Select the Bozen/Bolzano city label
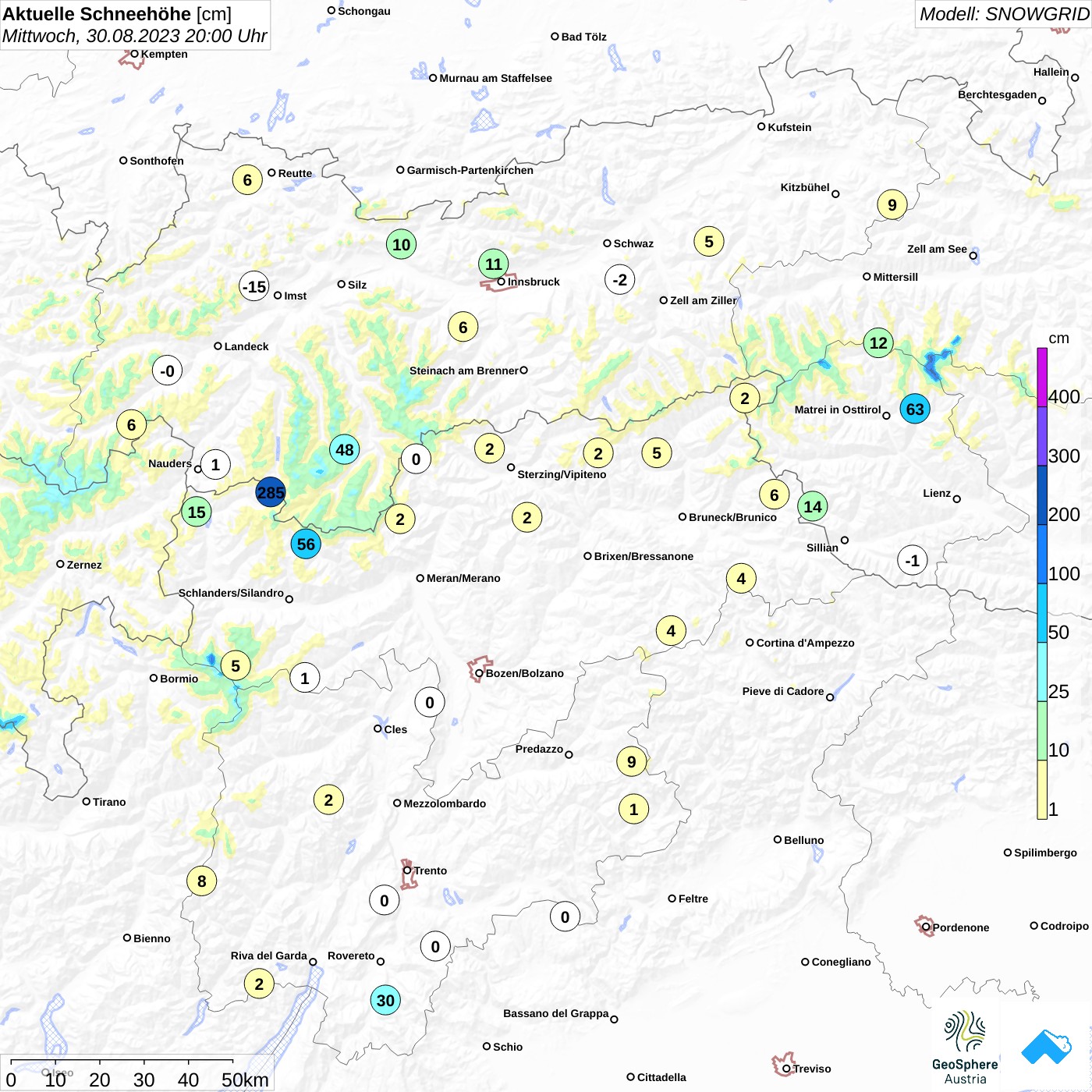Image resolution: width=1092 pixels, height=1092 pixels. [x=525, y=673]
